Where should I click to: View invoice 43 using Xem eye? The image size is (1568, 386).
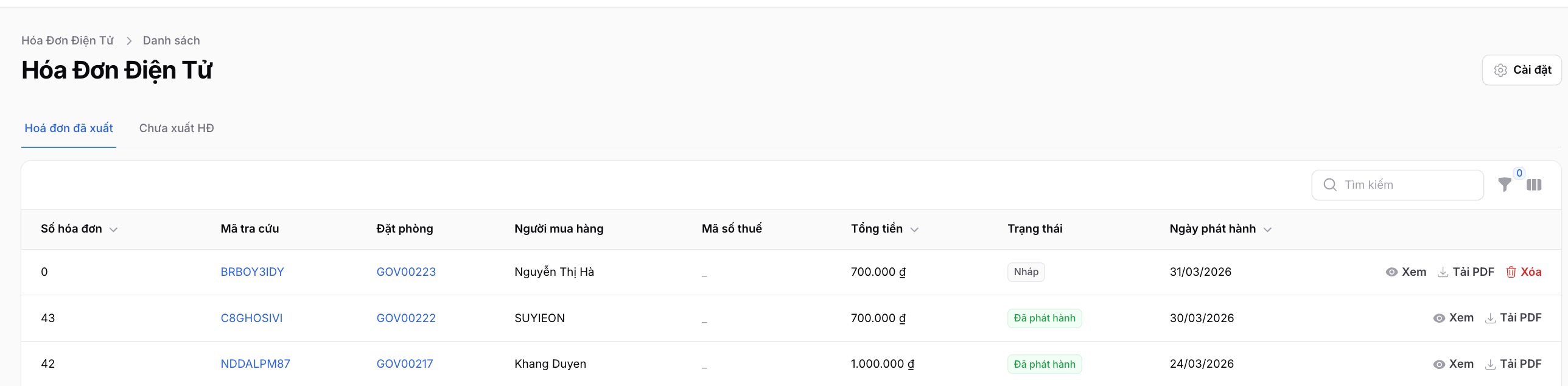click(1439, 318)
